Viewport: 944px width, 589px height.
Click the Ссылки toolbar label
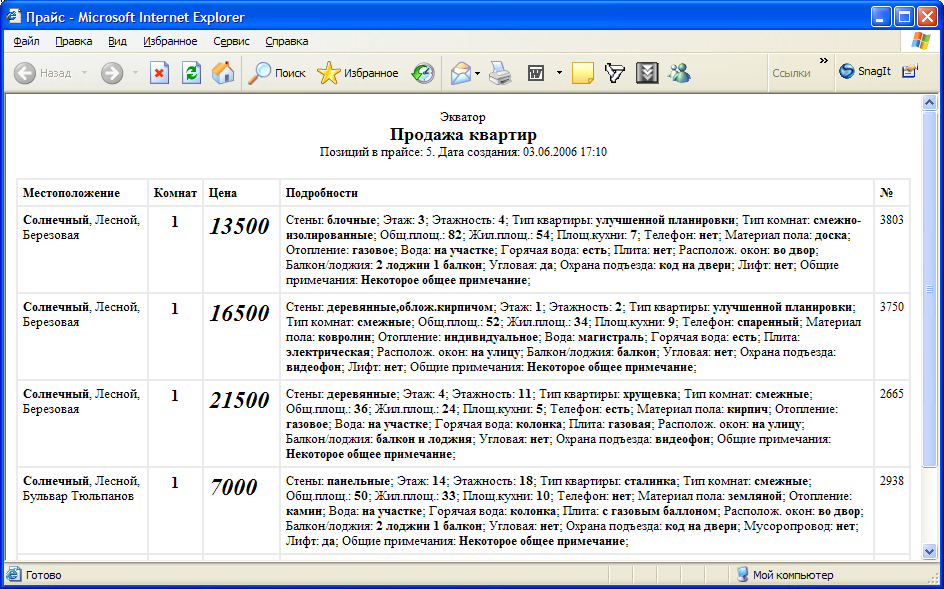(x=791, y=73)
